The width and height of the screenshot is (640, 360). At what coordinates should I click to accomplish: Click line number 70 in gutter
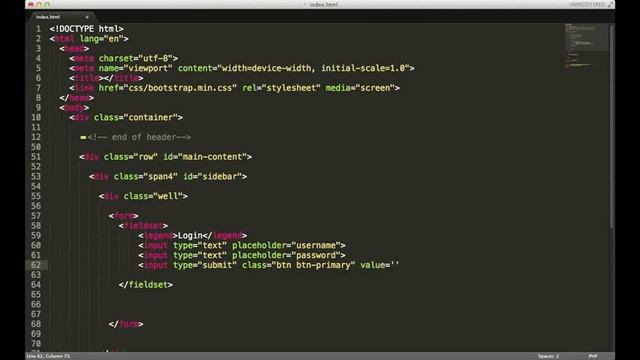[36, 344]
